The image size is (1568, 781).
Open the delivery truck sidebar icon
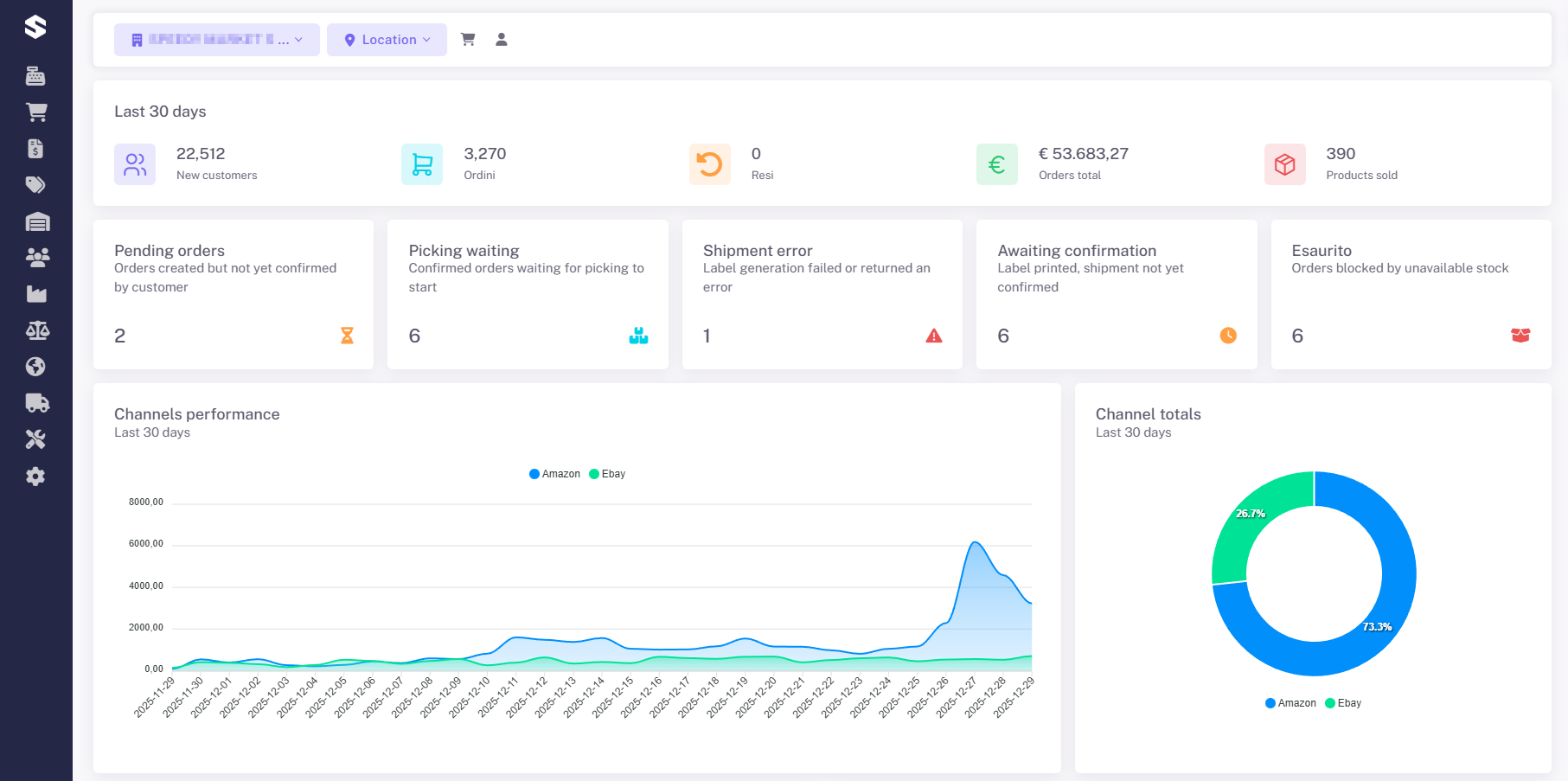37,403
